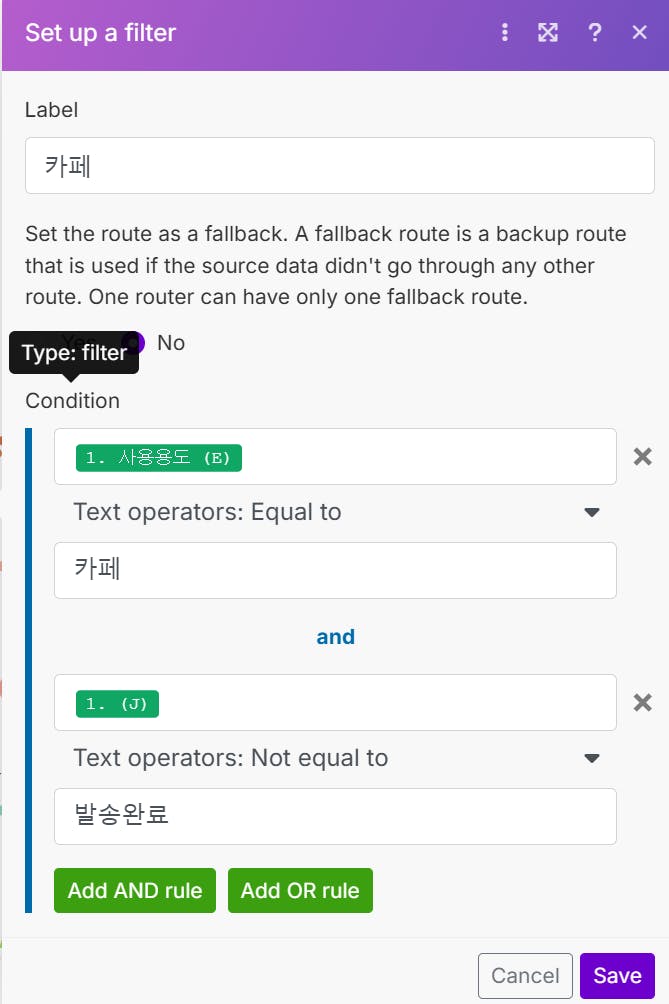Open the 'Text operators: Not equal to' dropdown
669x1004 pixels.
tap(336, 758)
